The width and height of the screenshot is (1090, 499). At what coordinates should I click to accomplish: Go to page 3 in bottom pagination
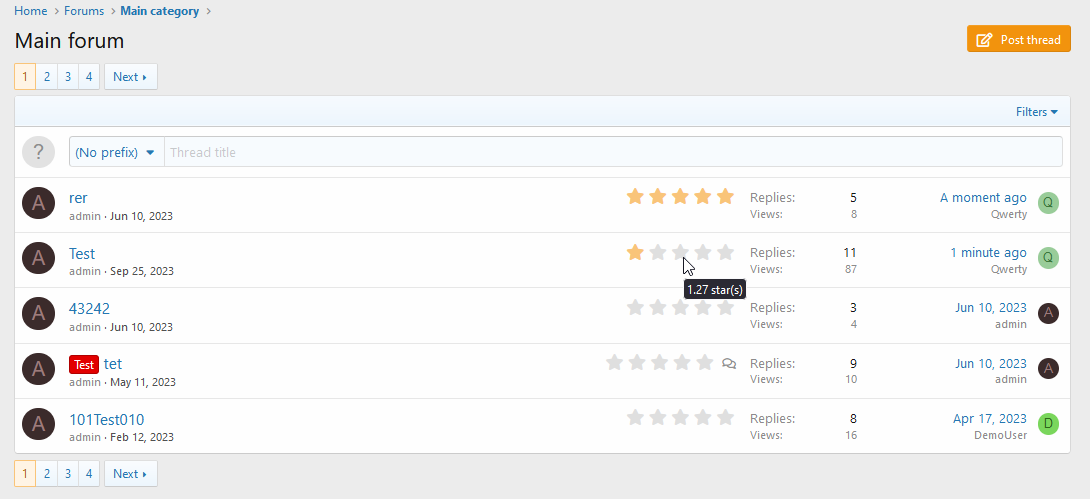(67, 474)
